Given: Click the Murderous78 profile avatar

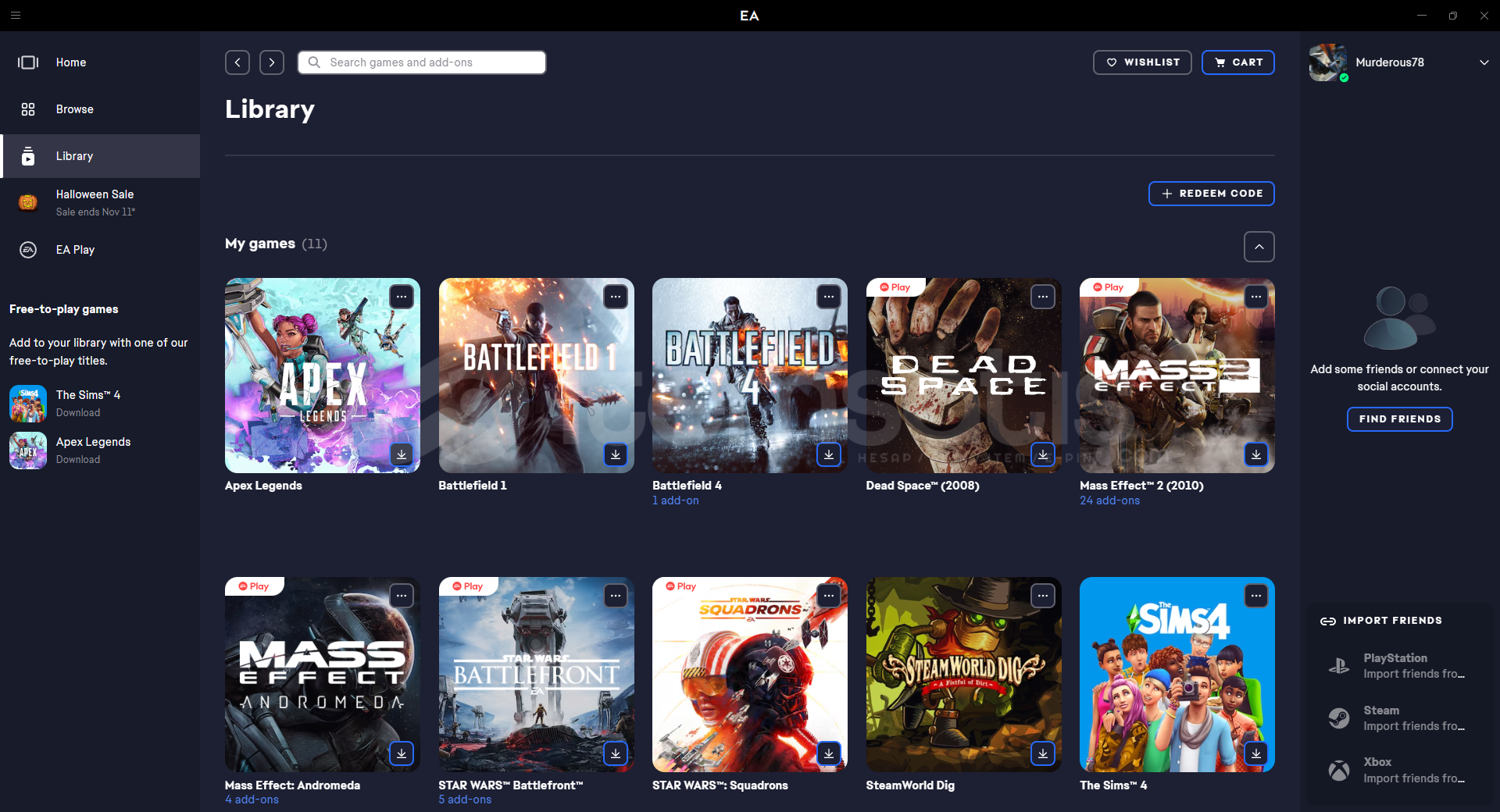Looking at the screenshot, I should pos(1328,62).
